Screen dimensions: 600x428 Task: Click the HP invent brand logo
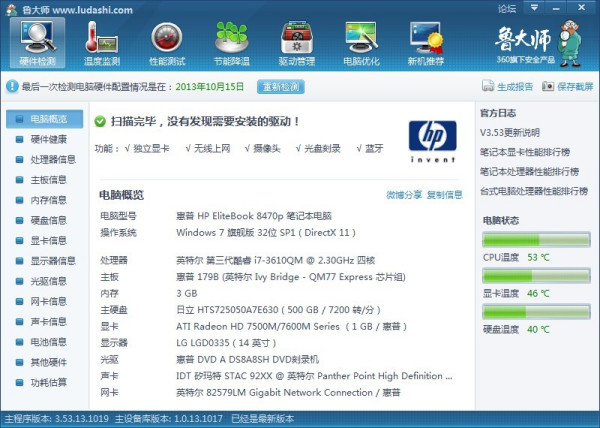tap(433, 141)
